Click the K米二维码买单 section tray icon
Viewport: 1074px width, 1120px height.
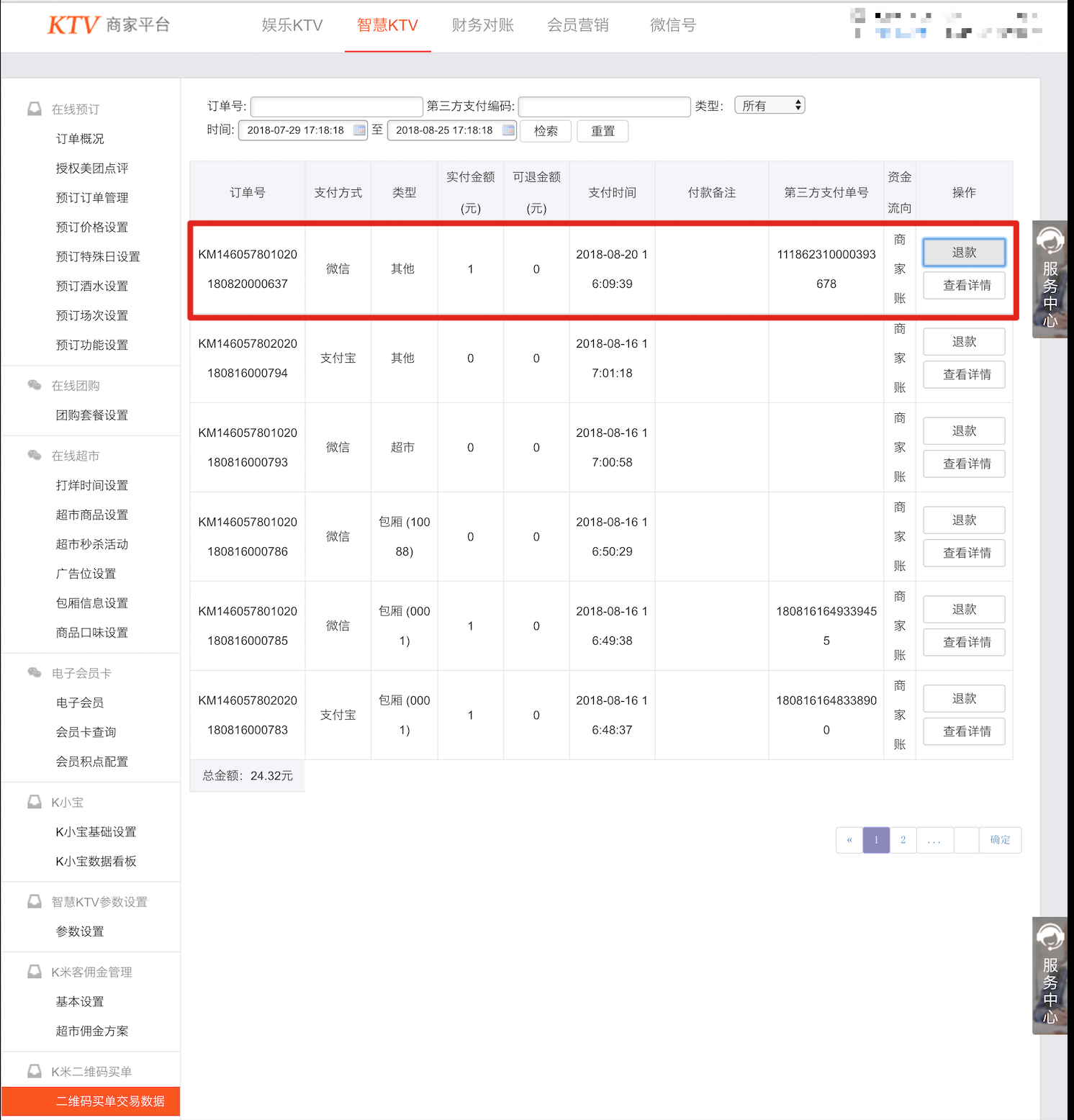35,1071
